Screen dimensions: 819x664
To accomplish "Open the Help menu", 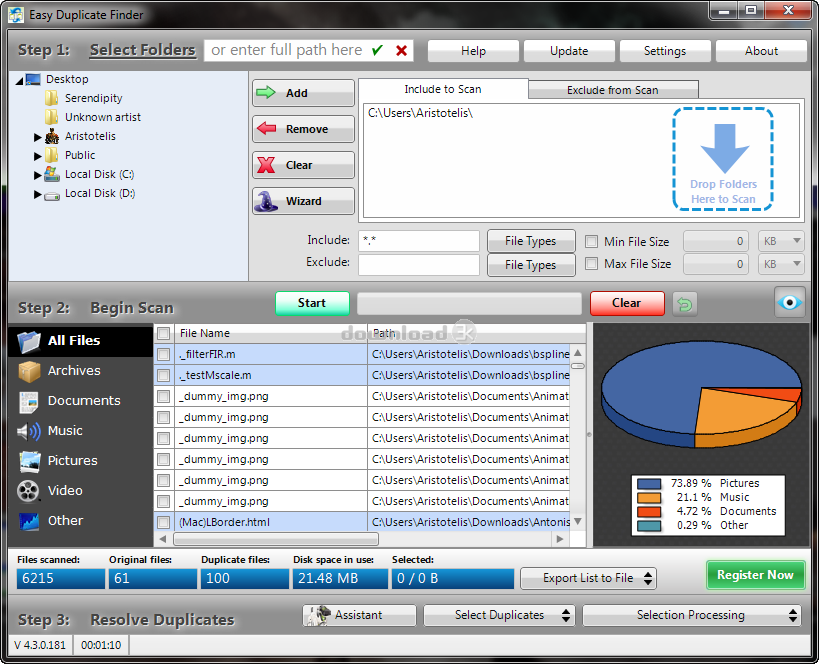I will 473,51.
